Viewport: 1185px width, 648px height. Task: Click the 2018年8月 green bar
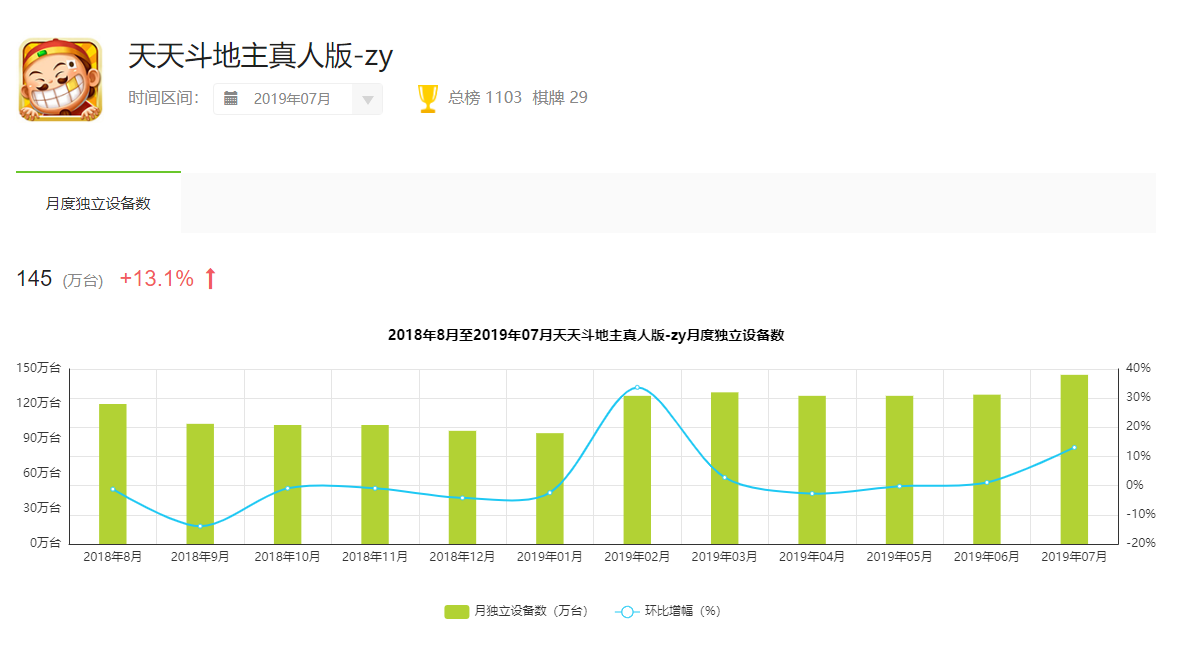click(113, 474)
